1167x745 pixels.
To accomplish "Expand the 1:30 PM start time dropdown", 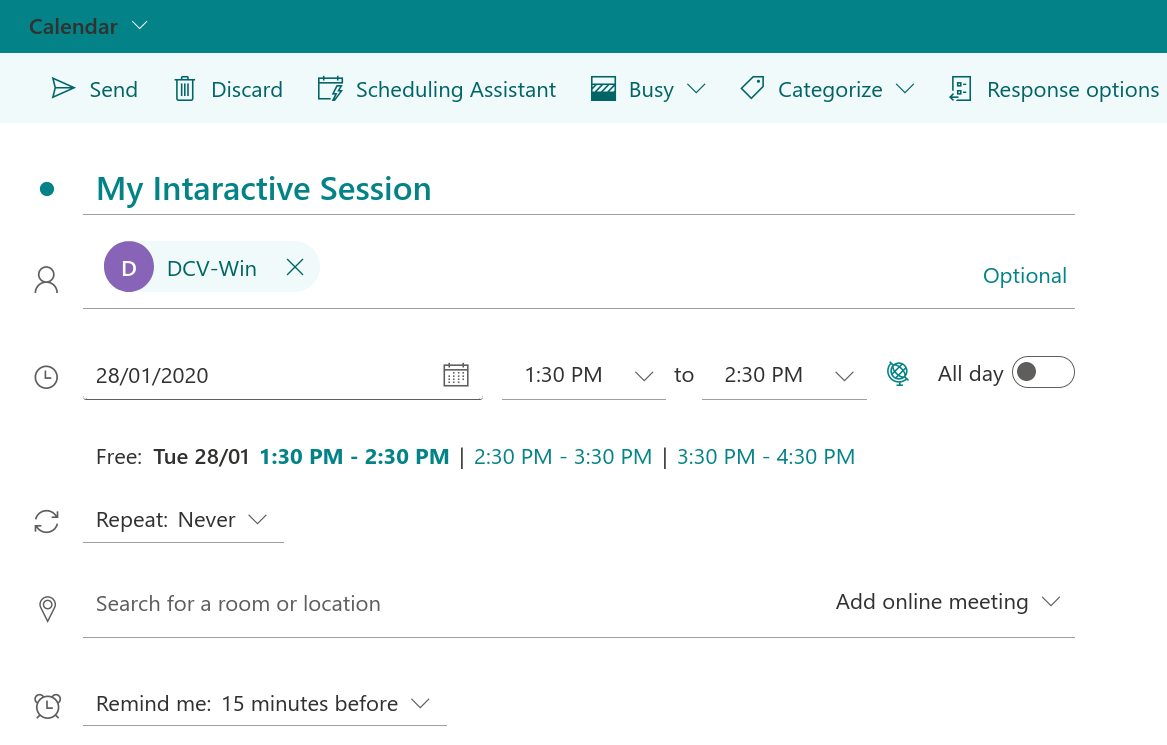I will pyautogui.click(x=644, y=376).
